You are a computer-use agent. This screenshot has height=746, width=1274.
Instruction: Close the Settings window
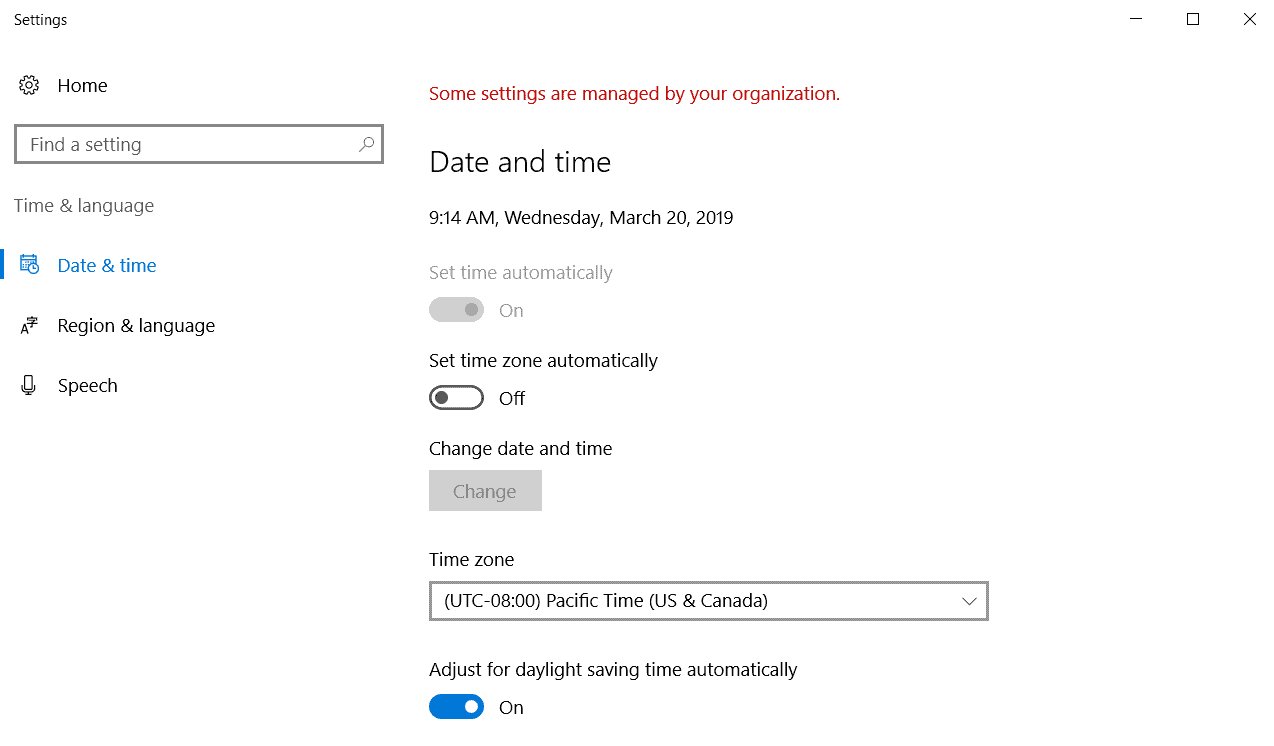1249,19
